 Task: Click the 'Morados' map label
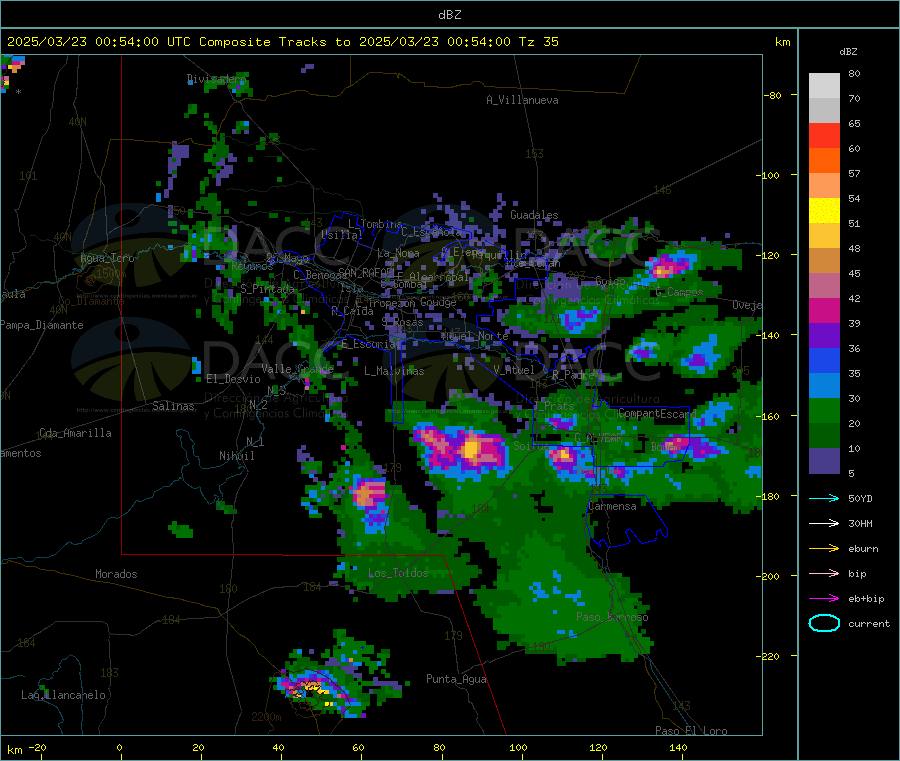click(116, 574)
